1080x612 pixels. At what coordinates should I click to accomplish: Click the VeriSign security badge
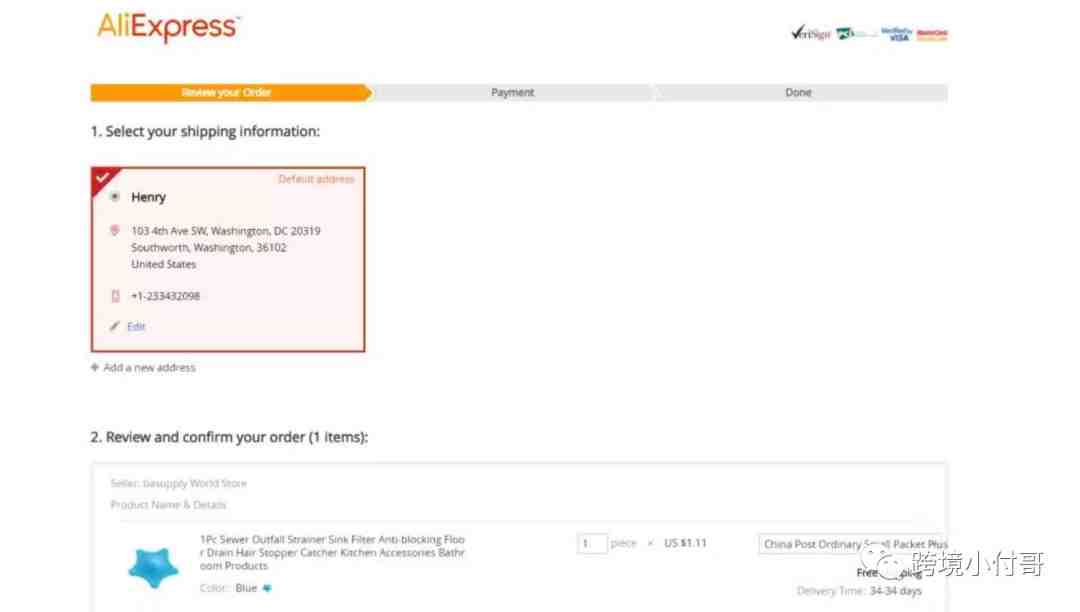[x=811, y=33]
